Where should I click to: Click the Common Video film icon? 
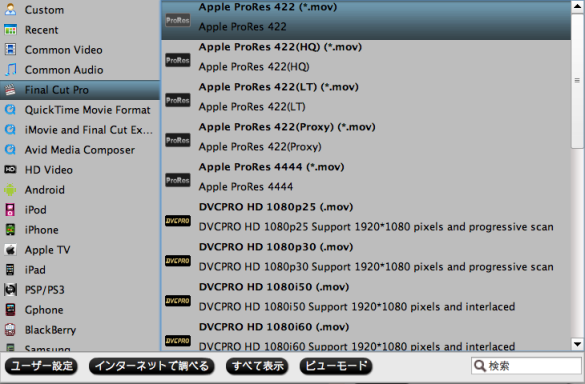[10, 50]
